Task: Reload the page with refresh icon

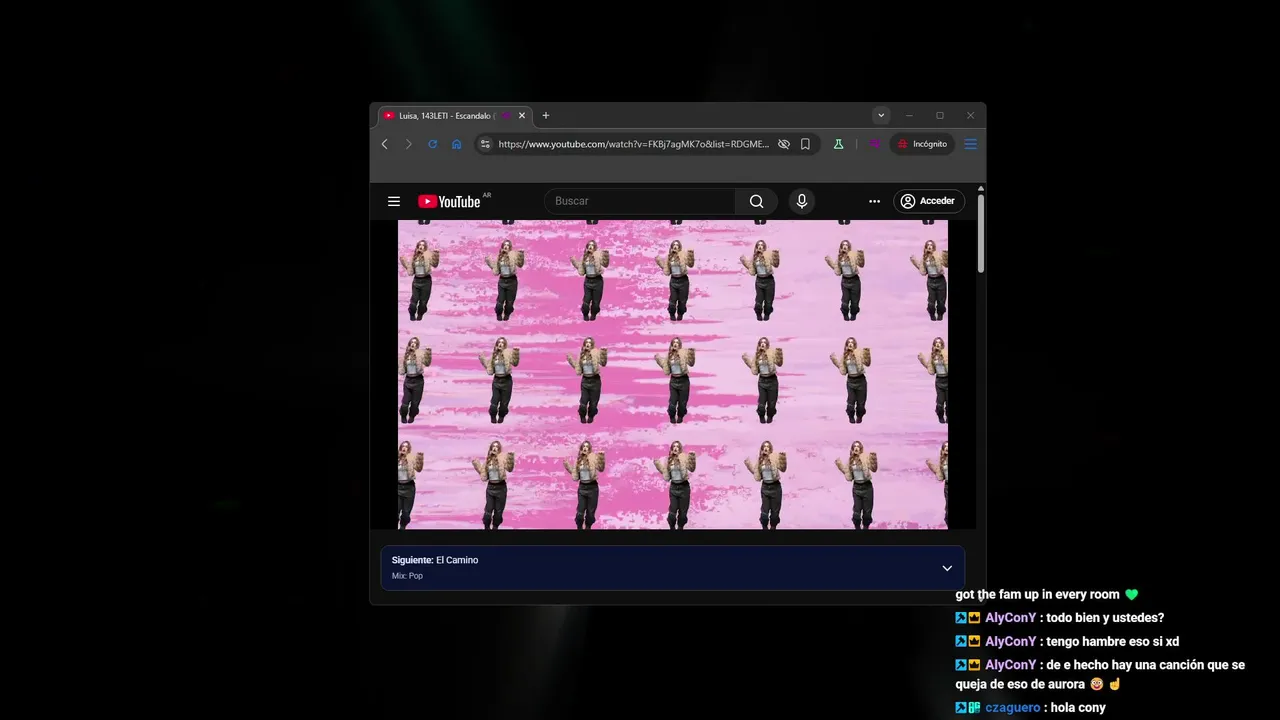Action: 432,144
